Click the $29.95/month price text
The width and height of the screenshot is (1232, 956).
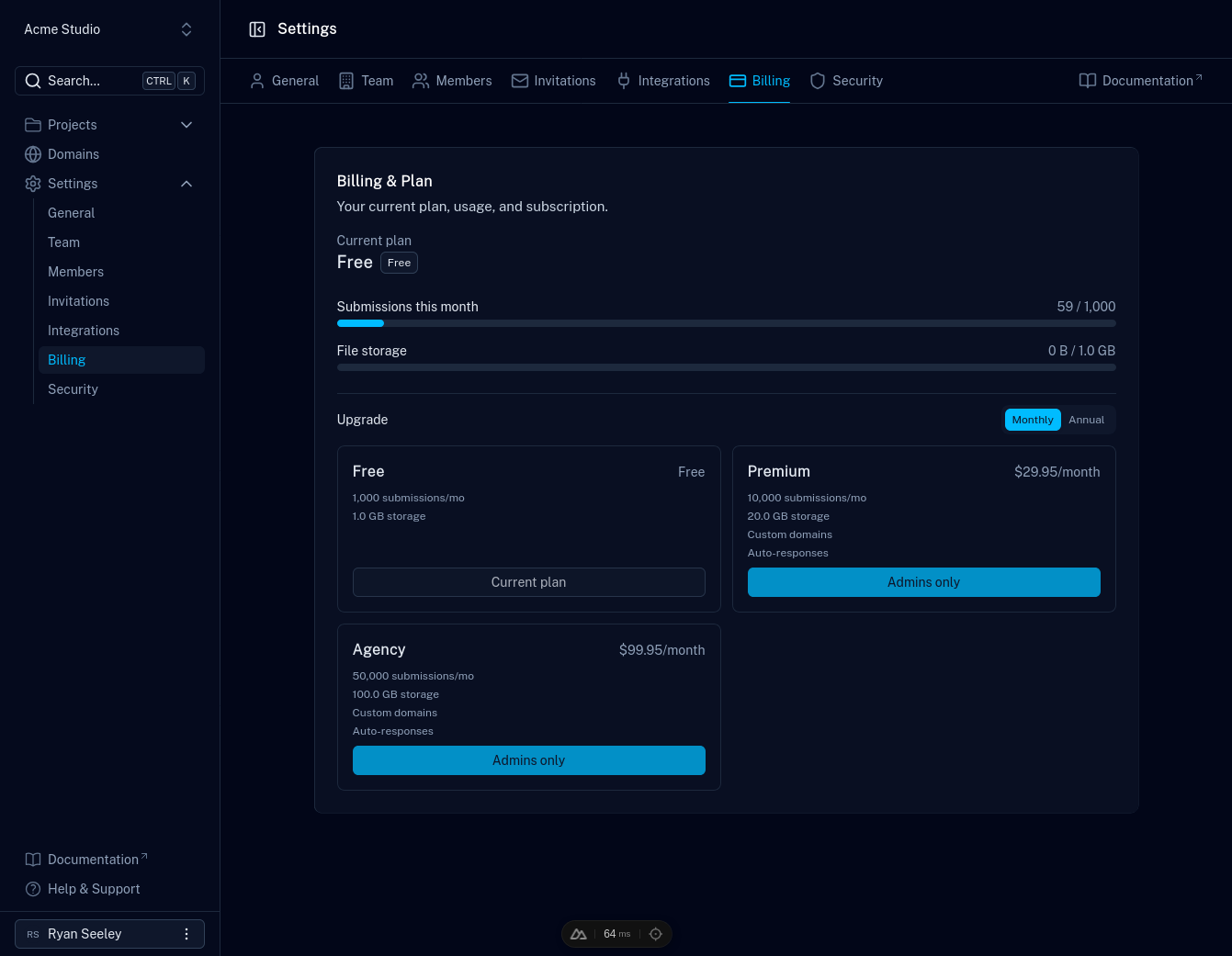point(1057,472)
